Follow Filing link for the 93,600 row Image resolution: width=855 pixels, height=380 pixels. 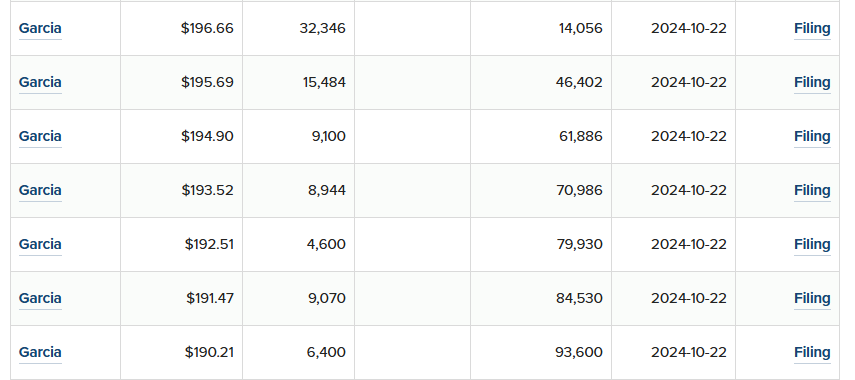(812, 352)
